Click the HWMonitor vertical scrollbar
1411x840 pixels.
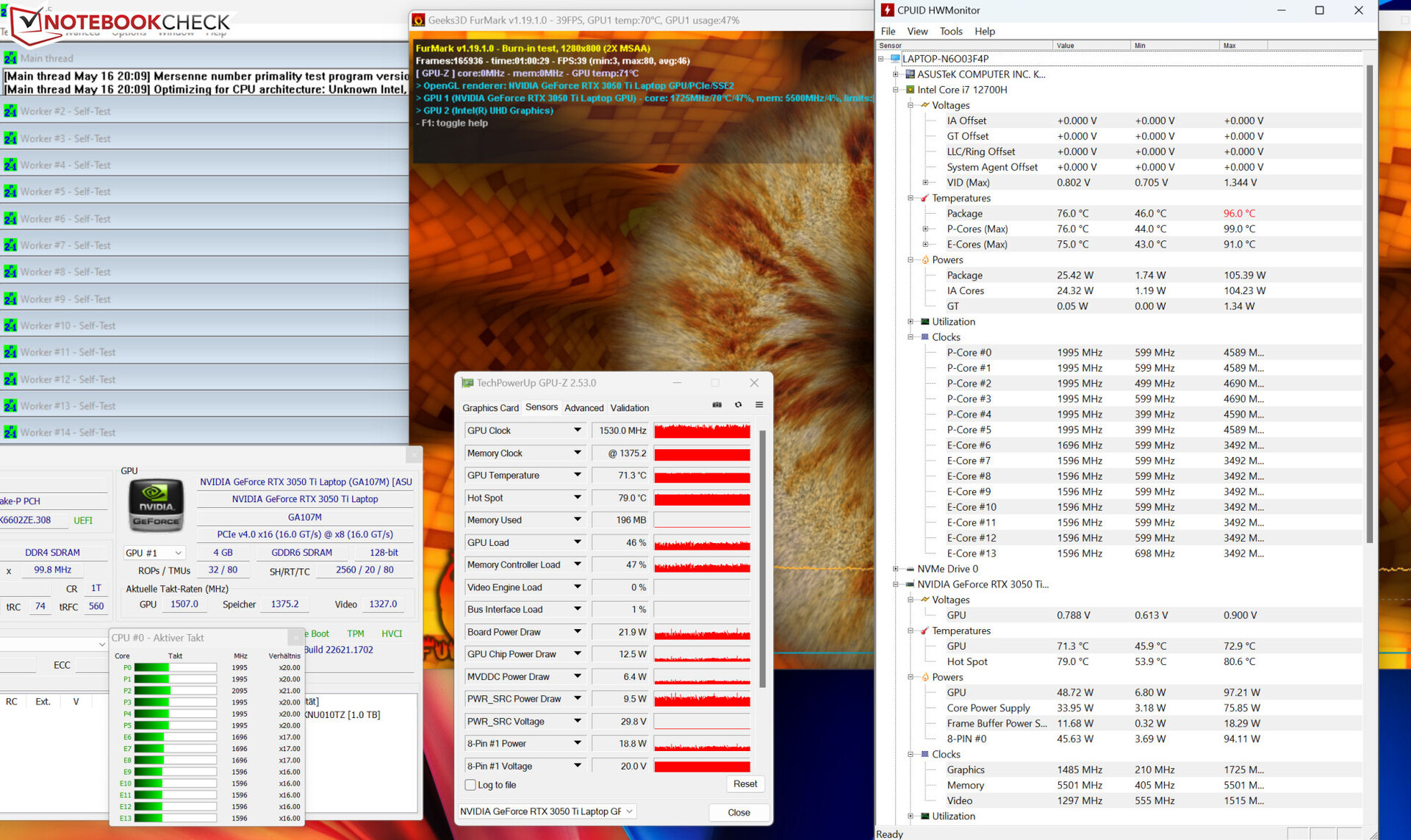tap(1370, 304)
